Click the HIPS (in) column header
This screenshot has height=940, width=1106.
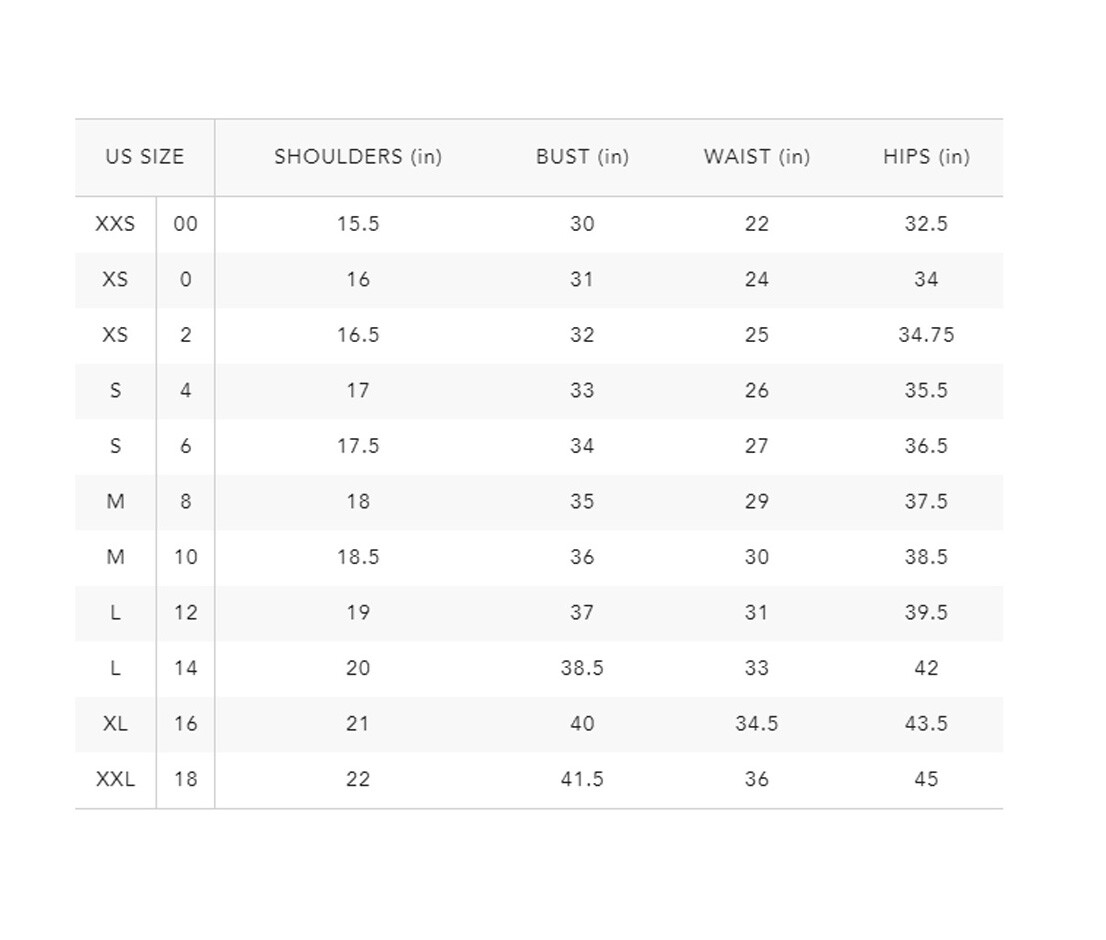tap(926, 157)
